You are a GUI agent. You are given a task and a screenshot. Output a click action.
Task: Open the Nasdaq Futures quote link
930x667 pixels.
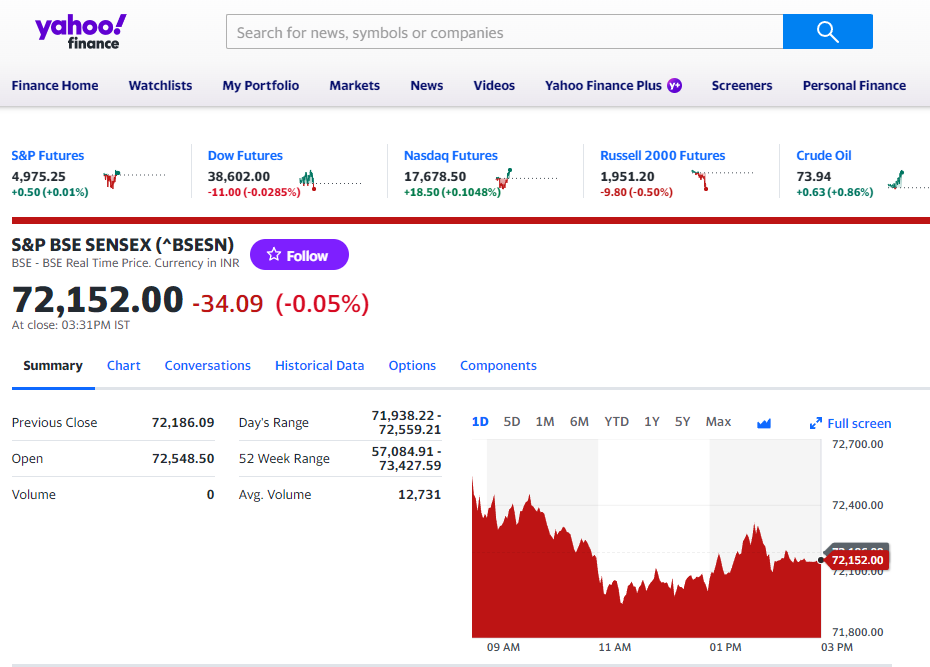[x=451, y=155]
